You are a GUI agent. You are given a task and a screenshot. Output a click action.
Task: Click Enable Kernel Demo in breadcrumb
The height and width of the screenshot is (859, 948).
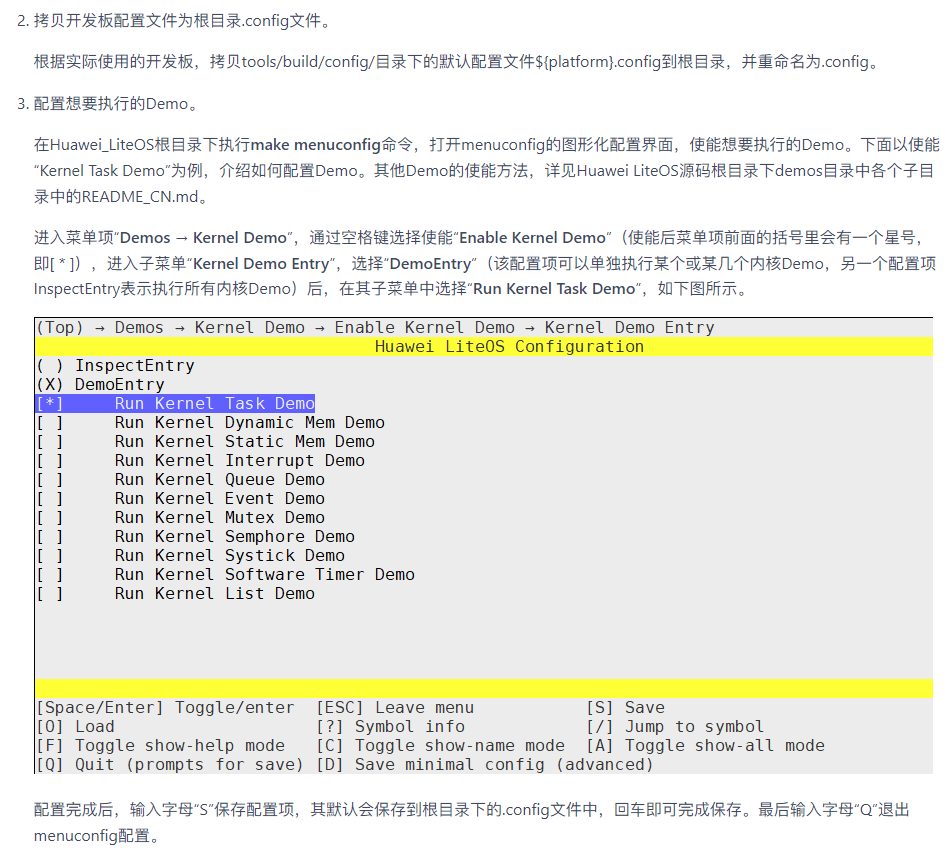point(424,328)
